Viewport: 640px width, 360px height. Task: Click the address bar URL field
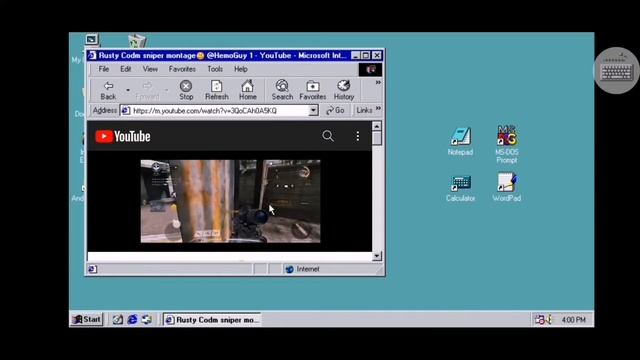tap(220, 111)
